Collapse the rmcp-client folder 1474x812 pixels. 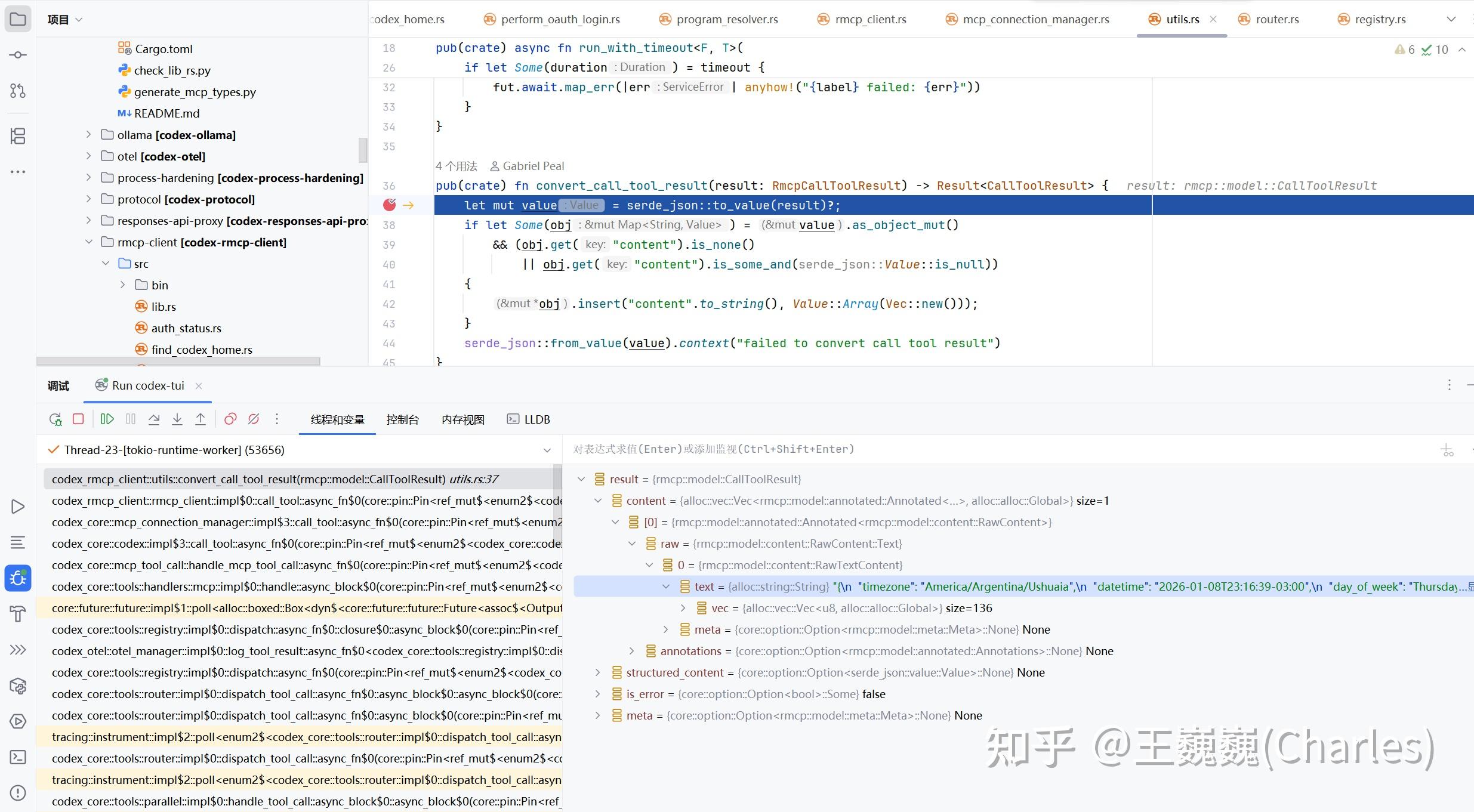(x=88, y=242)
